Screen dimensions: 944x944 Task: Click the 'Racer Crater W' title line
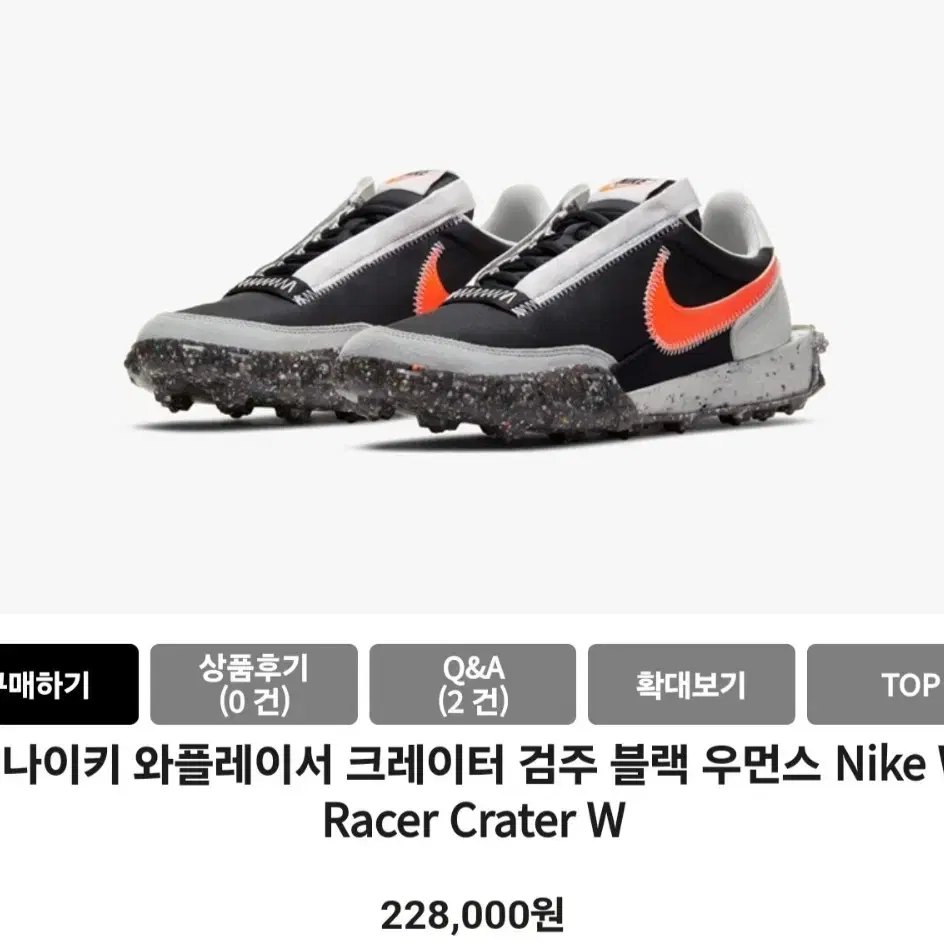(x=474, y=820)
